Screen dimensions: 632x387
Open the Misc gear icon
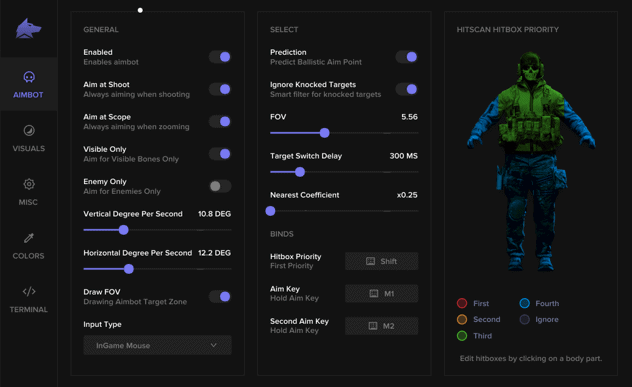(29, 184)
